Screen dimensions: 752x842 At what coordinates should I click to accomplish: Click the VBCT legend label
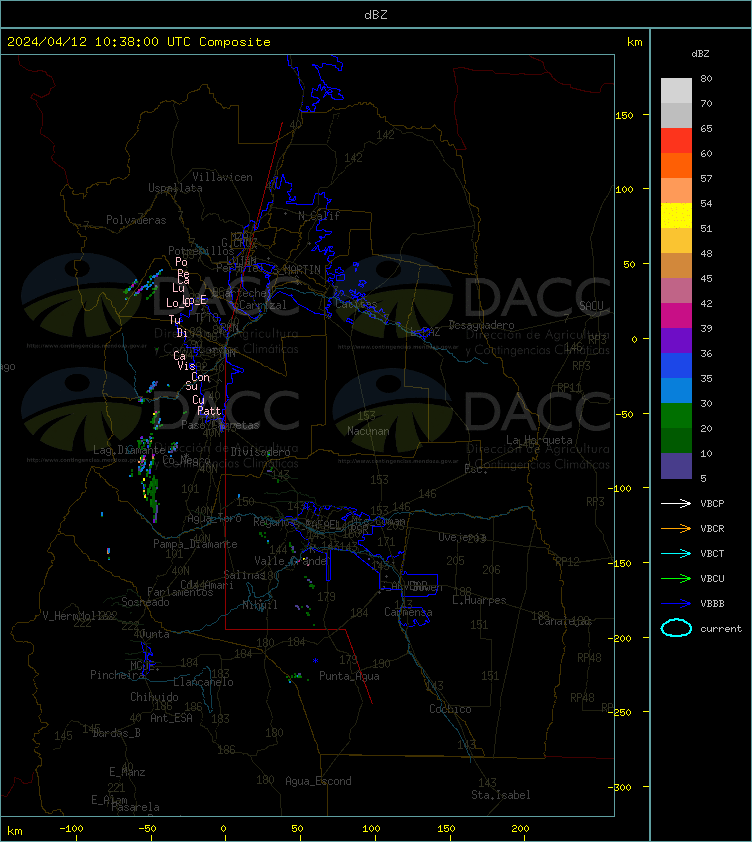pyautogui.click(x=712, y=554)
